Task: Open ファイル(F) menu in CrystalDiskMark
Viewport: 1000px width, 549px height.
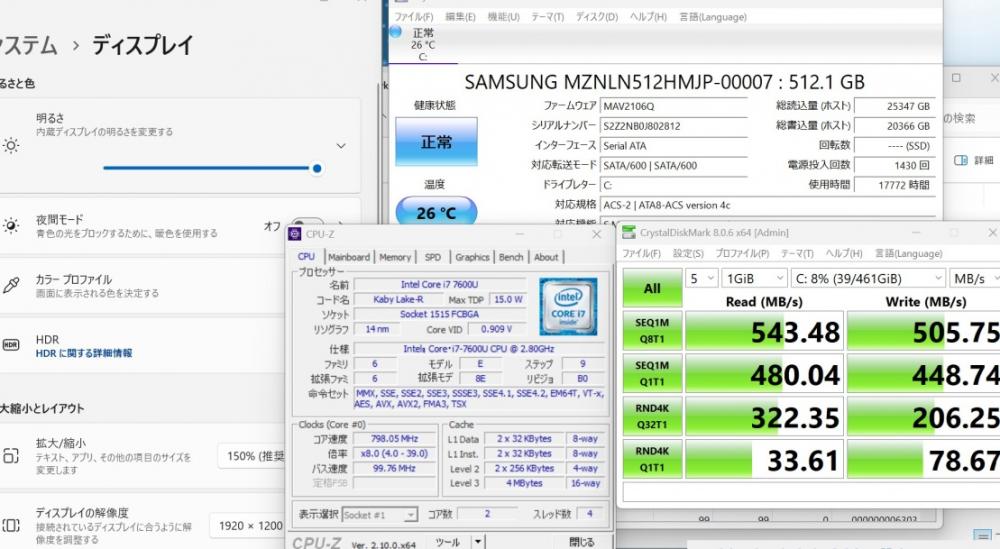Action: (641, 253)
